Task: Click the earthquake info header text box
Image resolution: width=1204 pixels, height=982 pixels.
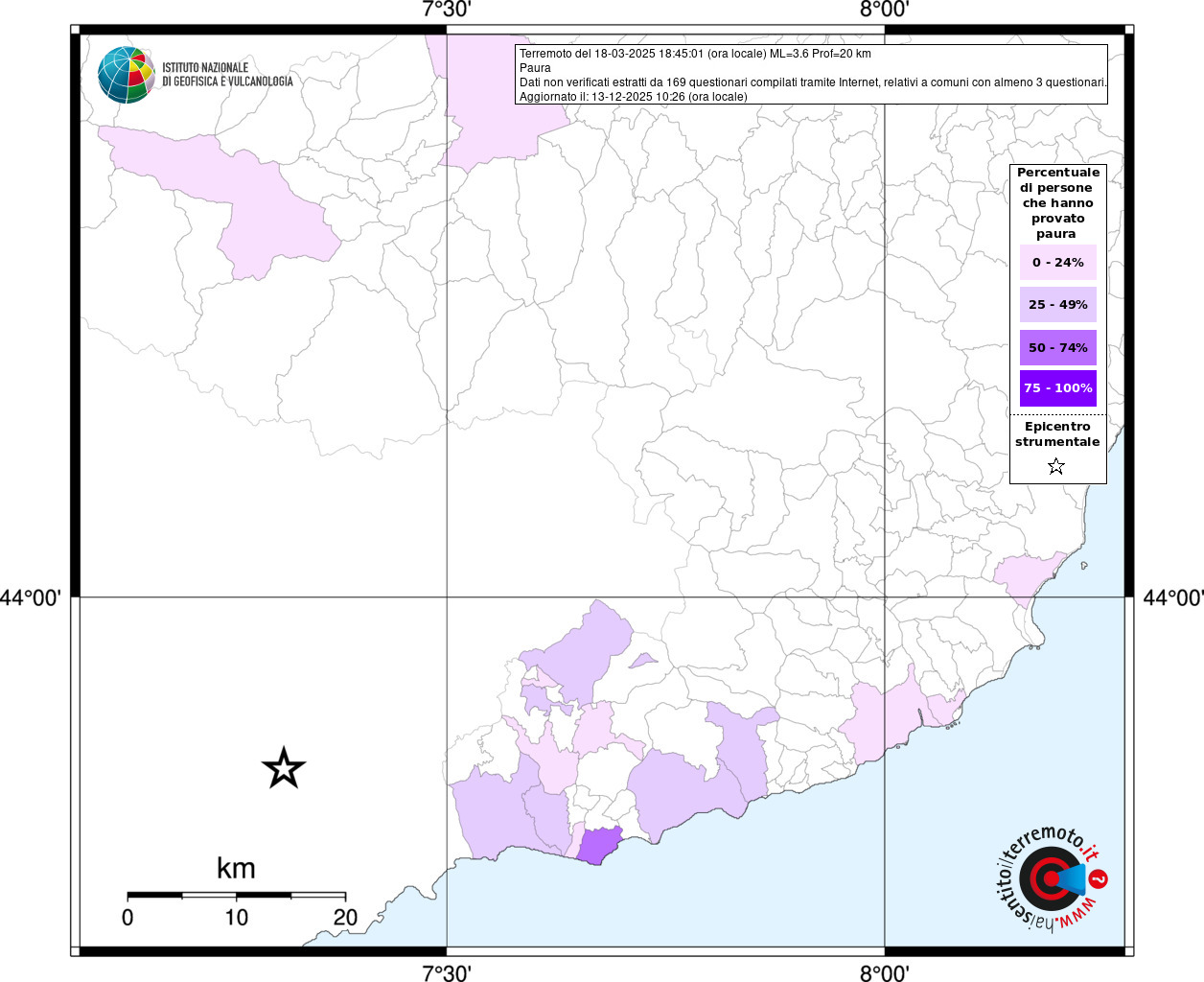Action: tap(811, 75)
